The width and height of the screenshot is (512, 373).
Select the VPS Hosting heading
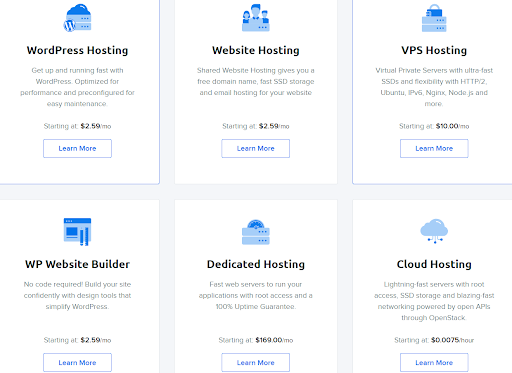(x=434, y=50)
